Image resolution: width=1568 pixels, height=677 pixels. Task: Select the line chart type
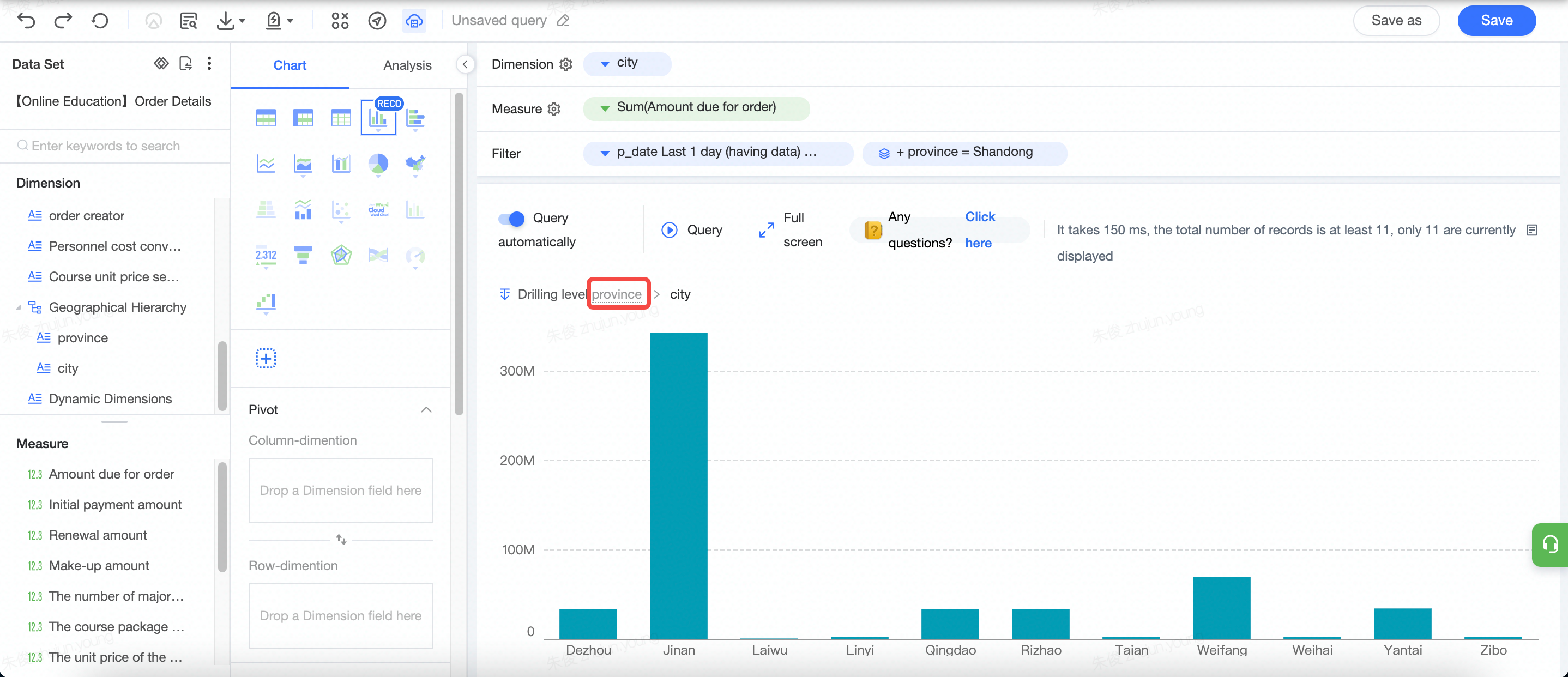click(x=266, y=164)
